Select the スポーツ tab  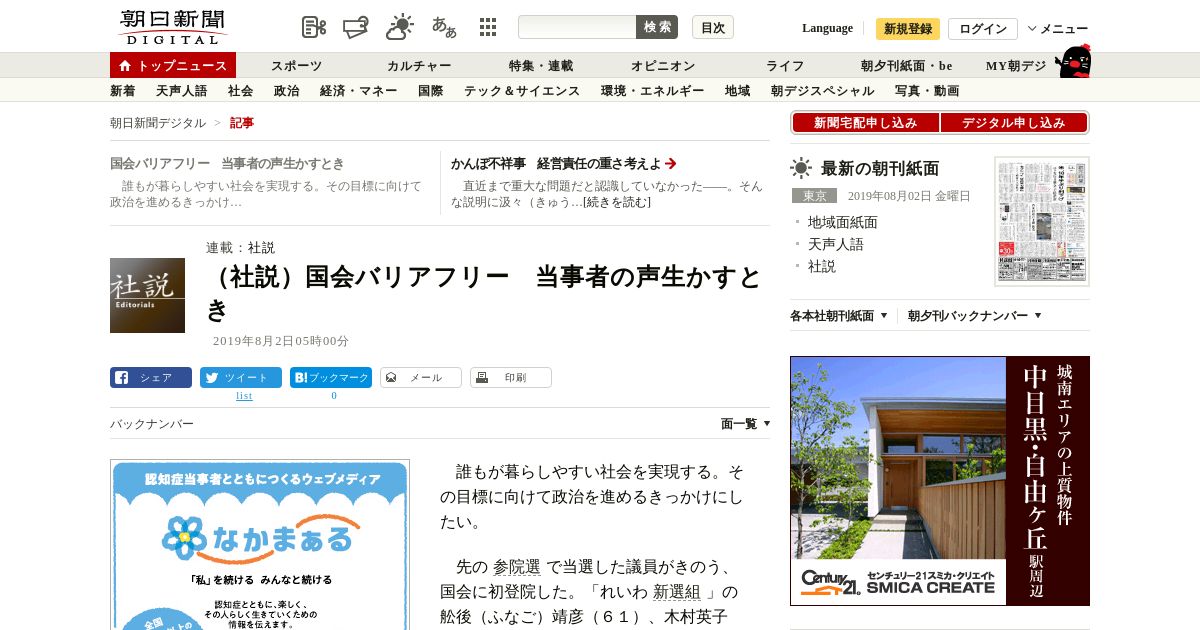point(296,66)
